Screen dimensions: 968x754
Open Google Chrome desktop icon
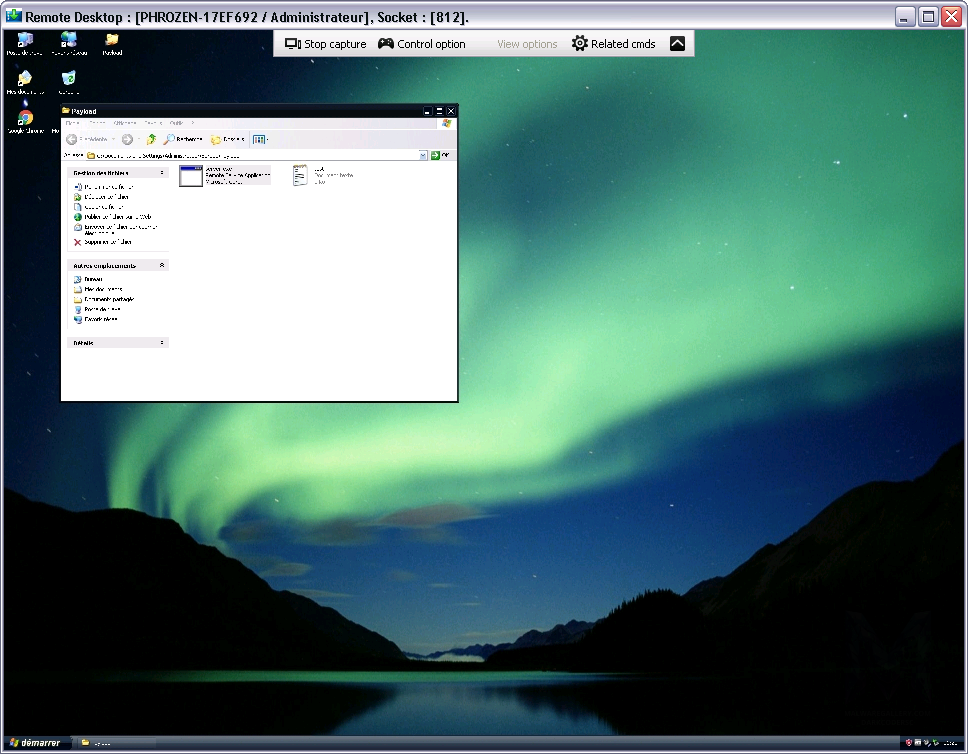(x=25, y=119)
